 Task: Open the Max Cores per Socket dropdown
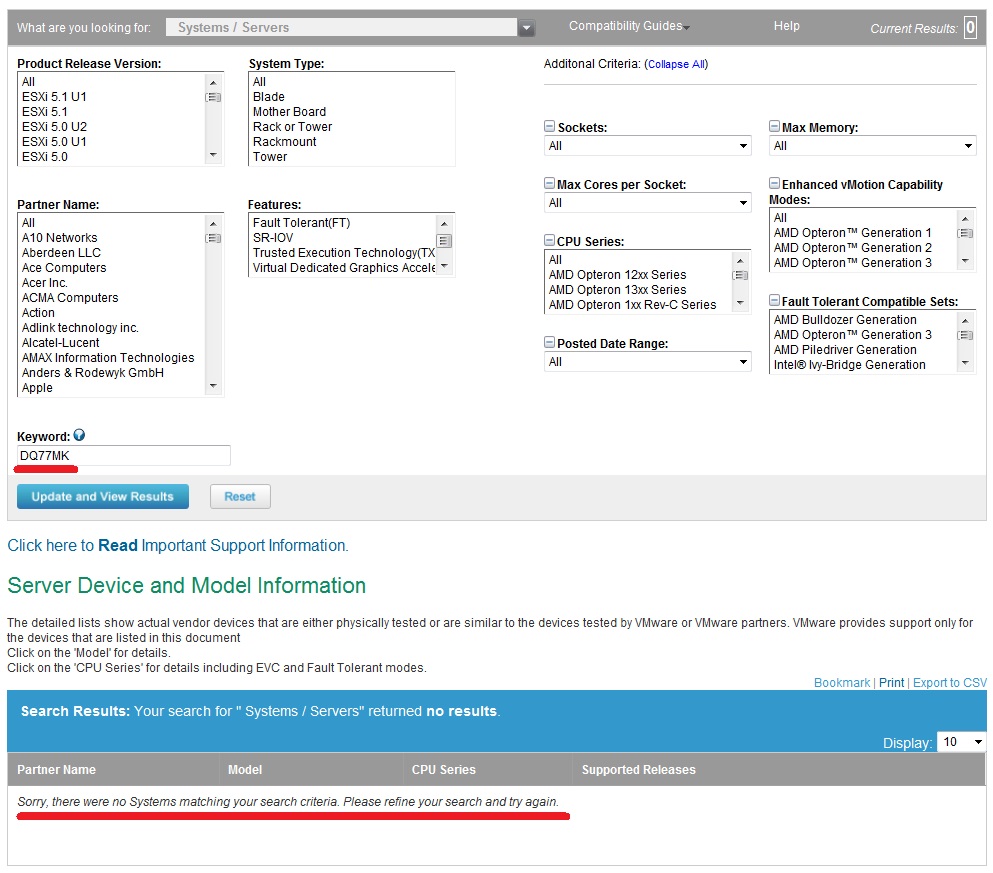coord(647,203)
